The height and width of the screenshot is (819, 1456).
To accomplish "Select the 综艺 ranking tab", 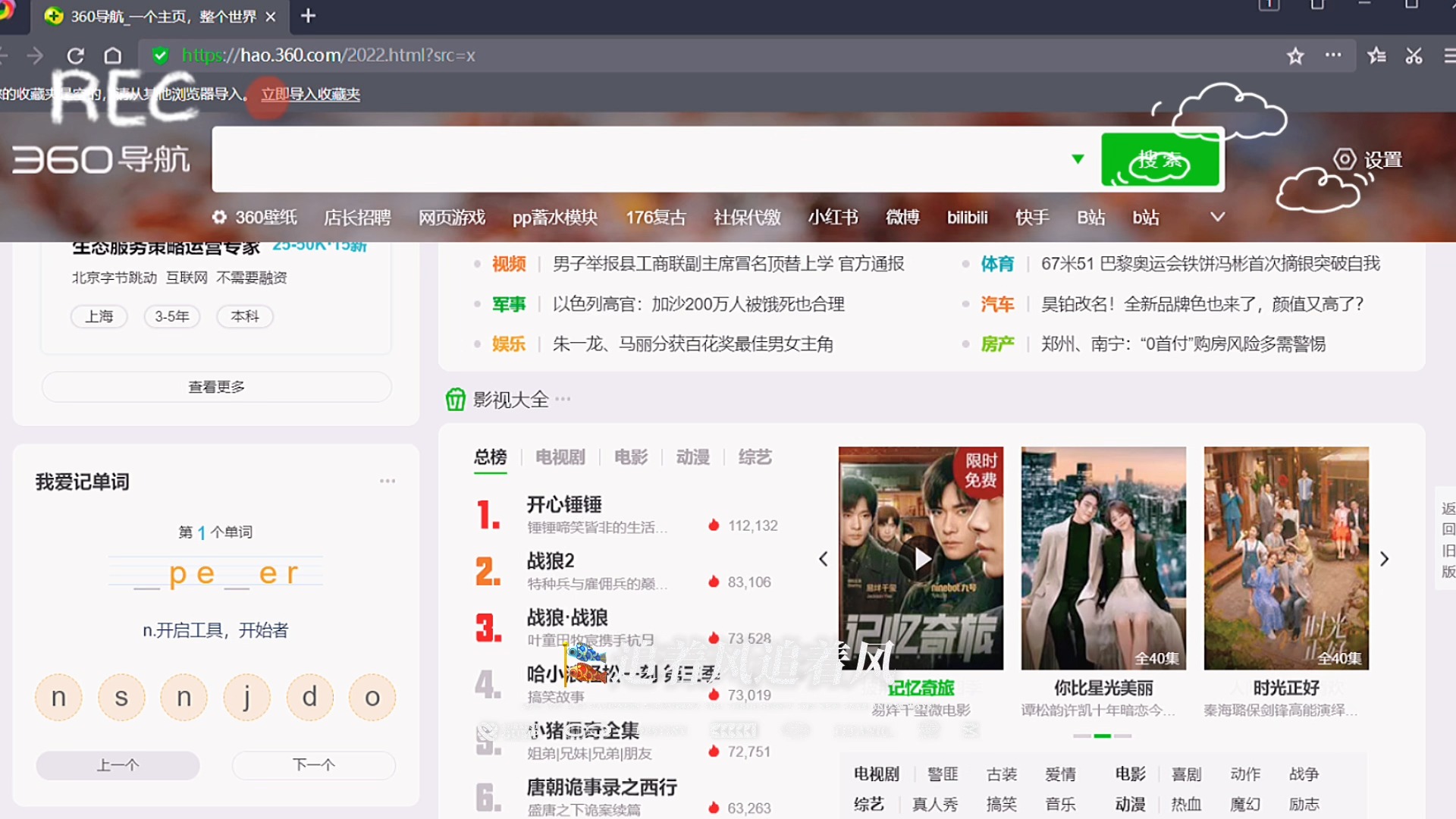I will point(755,457).
